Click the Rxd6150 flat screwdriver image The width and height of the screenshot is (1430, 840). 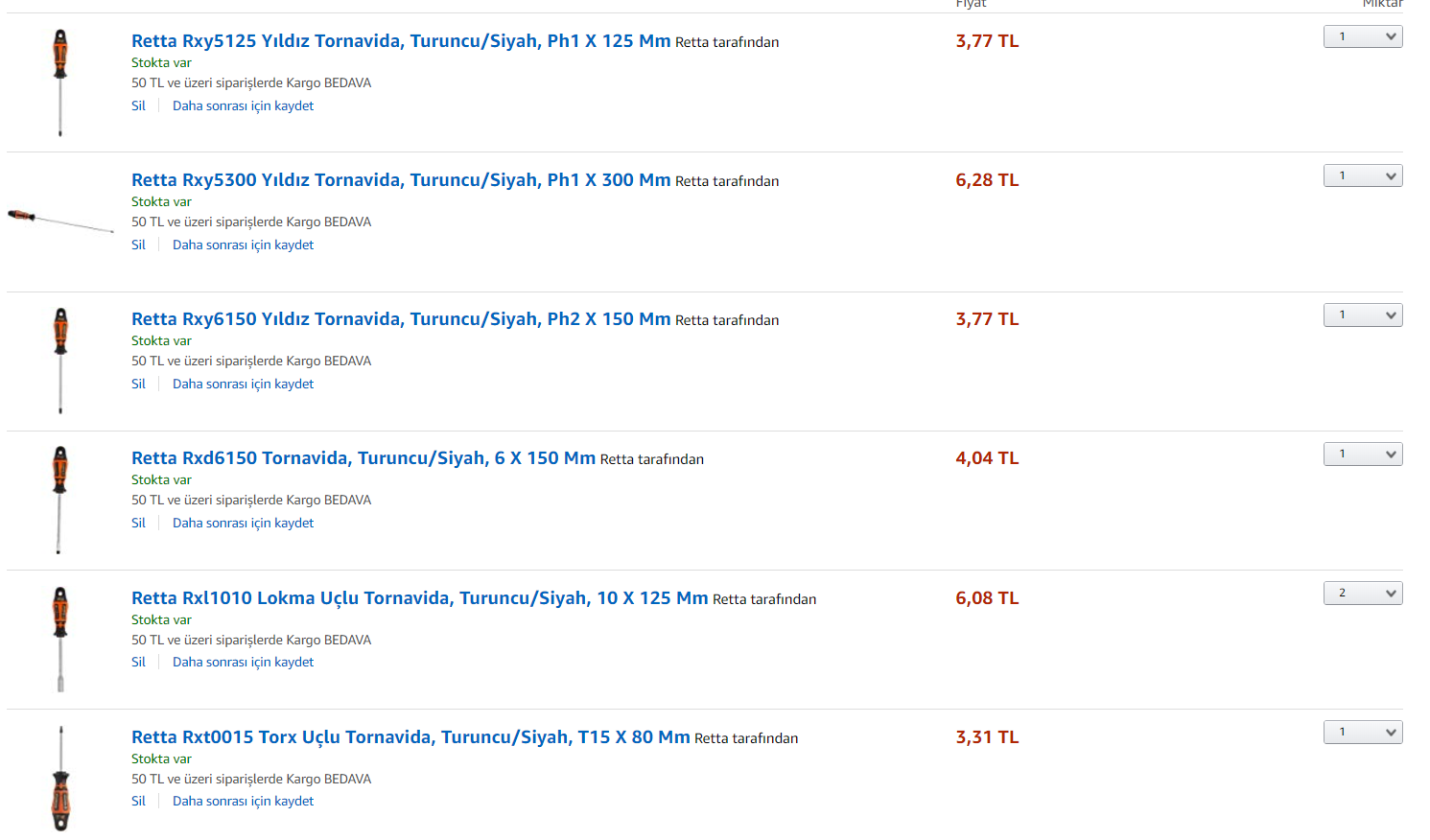59,500
